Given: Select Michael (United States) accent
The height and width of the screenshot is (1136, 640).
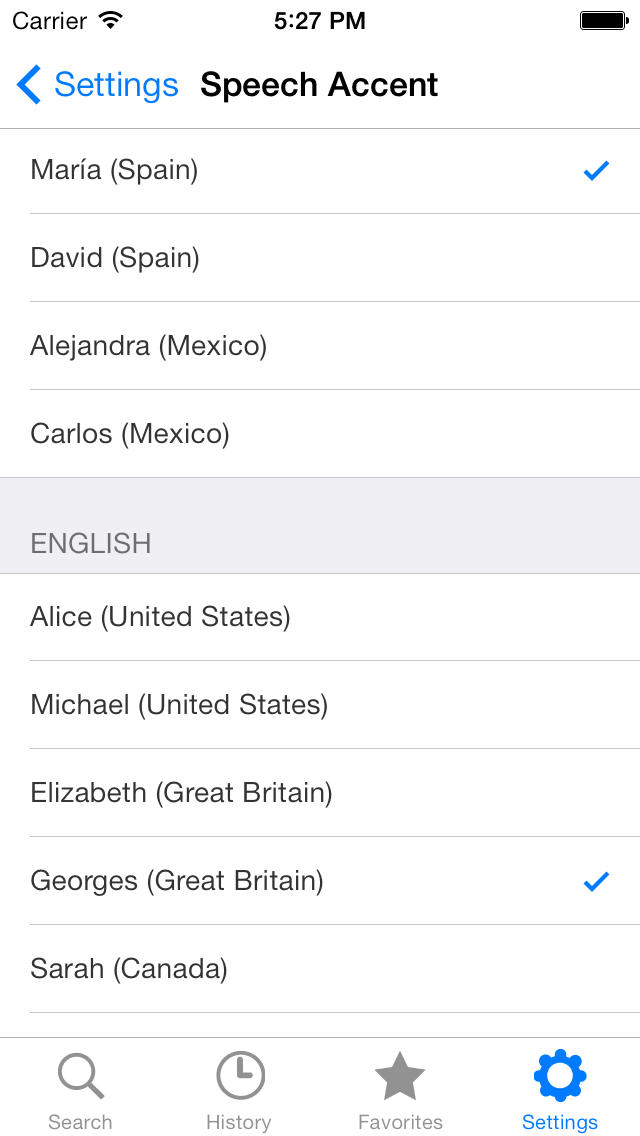Looking at the screenshot, I should (x=179, y=705).
